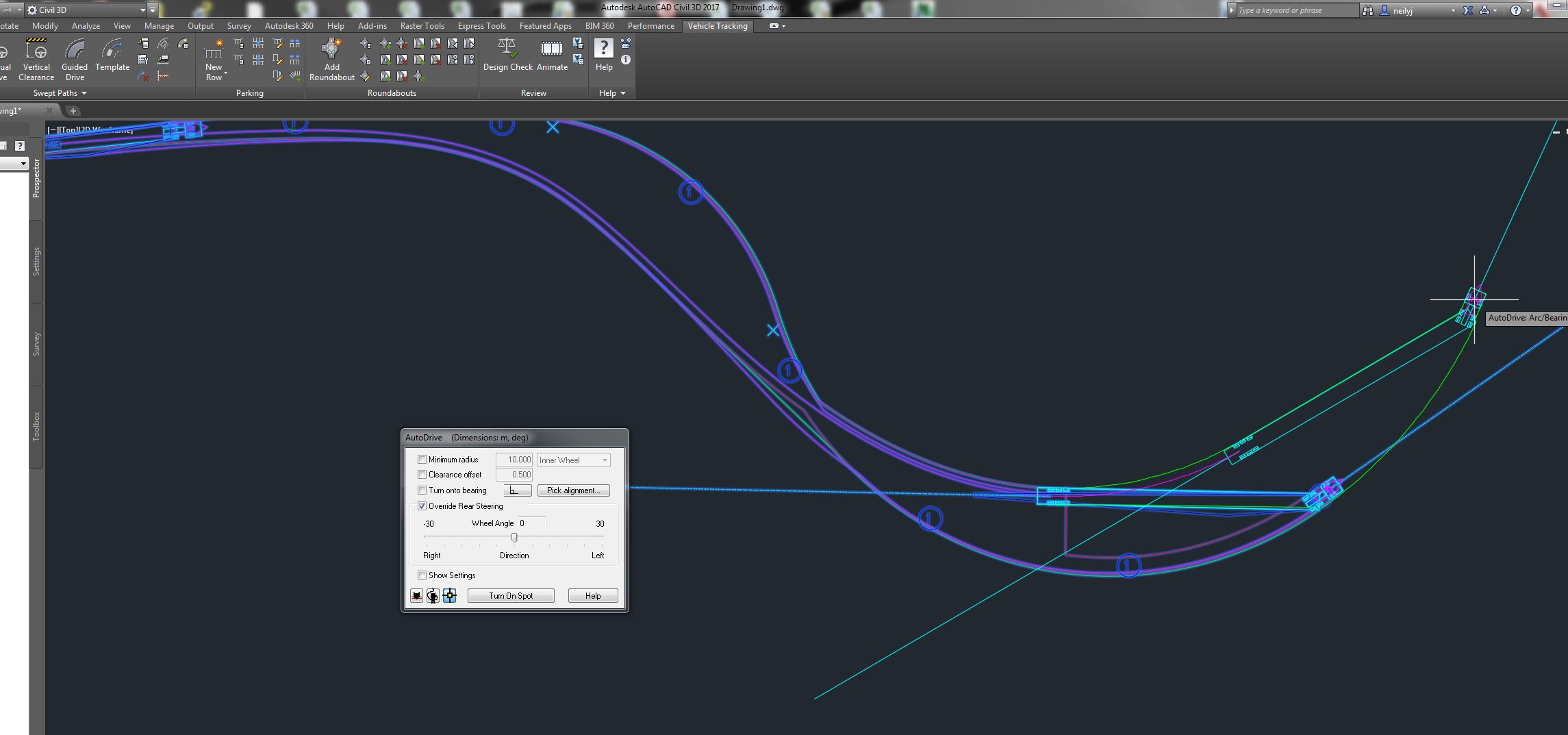Open the Inner Wheel dropdown
Image resolution: width=1568 pixels, height=735 pixels.
[x=573, y=460]
